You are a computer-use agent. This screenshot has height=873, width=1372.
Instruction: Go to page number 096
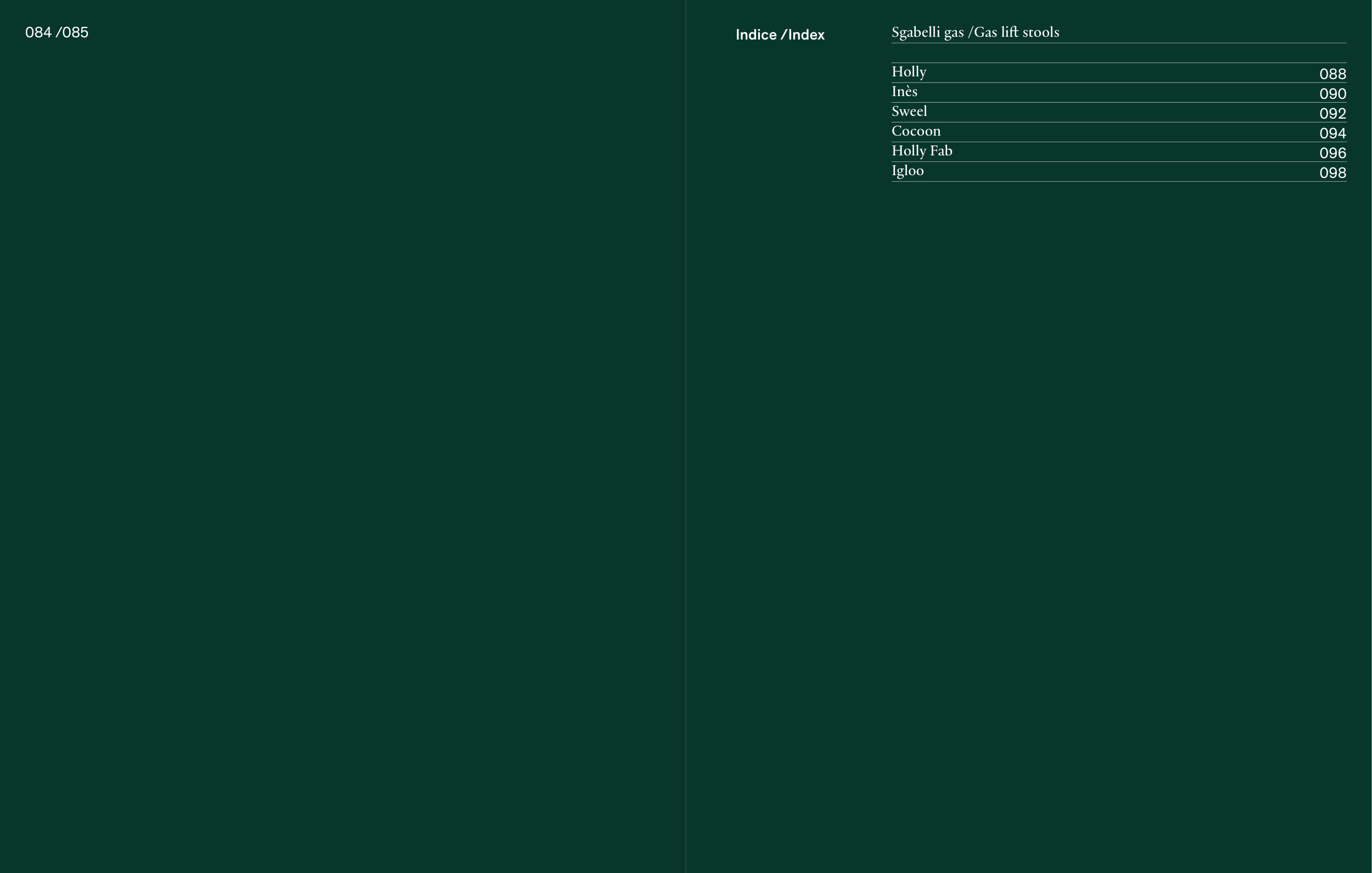[1332, 153]
